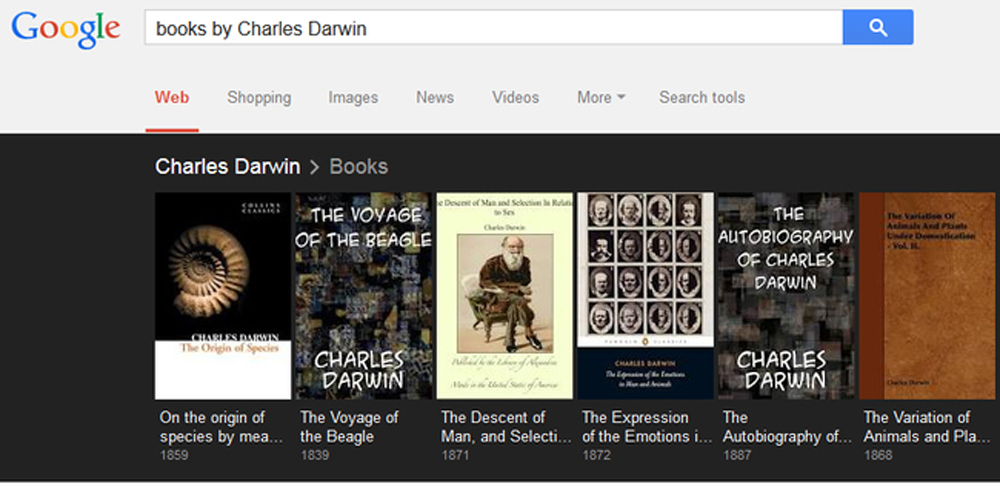Click the blue magnifying glass search button

coord(878,27)
